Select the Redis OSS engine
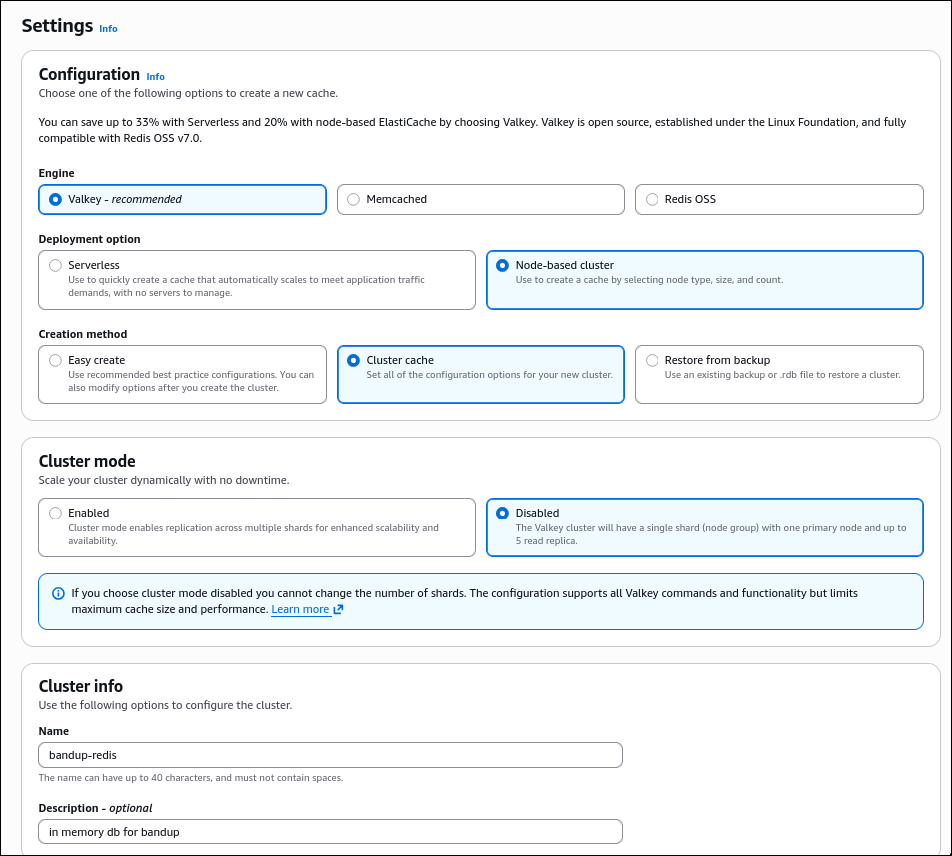This screenshot has height=856, width=952. 652,199
